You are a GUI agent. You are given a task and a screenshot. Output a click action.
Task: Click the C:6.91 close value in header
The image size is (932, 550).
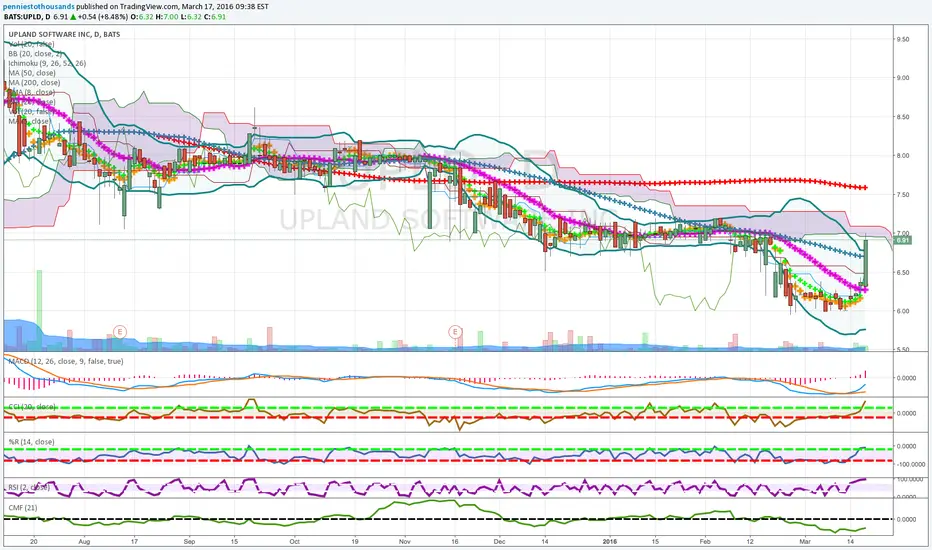point(215,17)
